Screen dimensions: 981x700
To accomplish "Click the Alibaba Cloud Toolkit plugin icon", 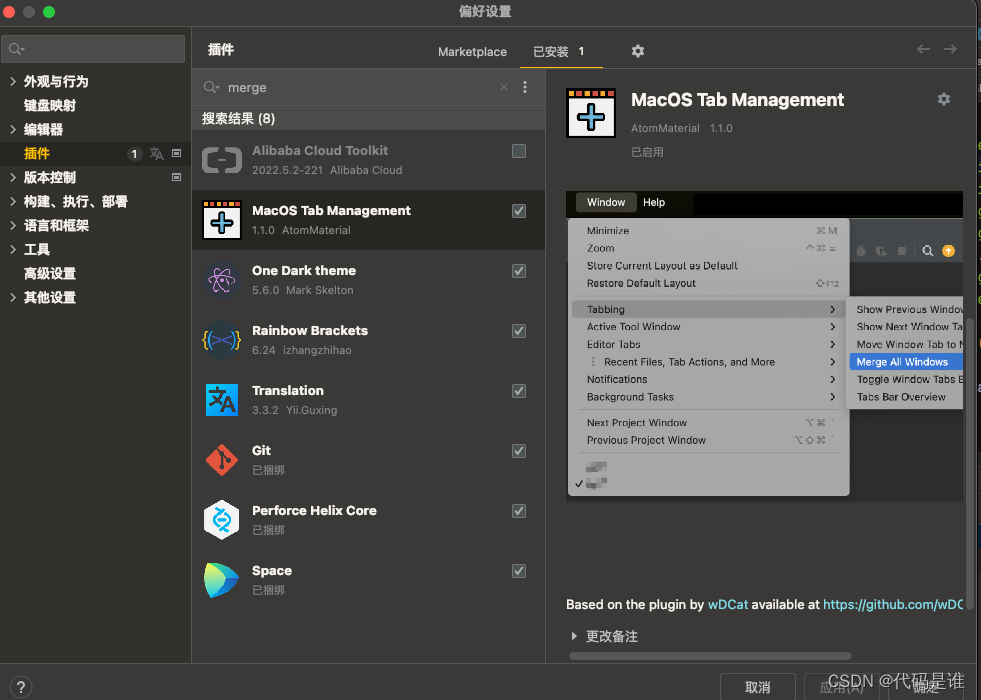I will tap(221, 160).
